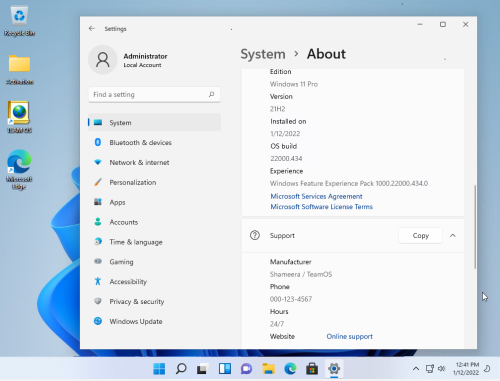Open the clock and date flyout

[x=466, y=369]
